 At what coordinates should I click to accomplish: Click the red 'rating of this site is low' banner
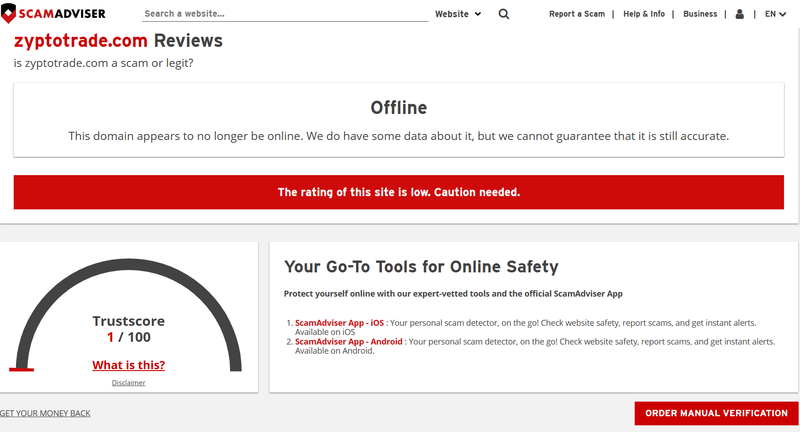pos(398,192)
